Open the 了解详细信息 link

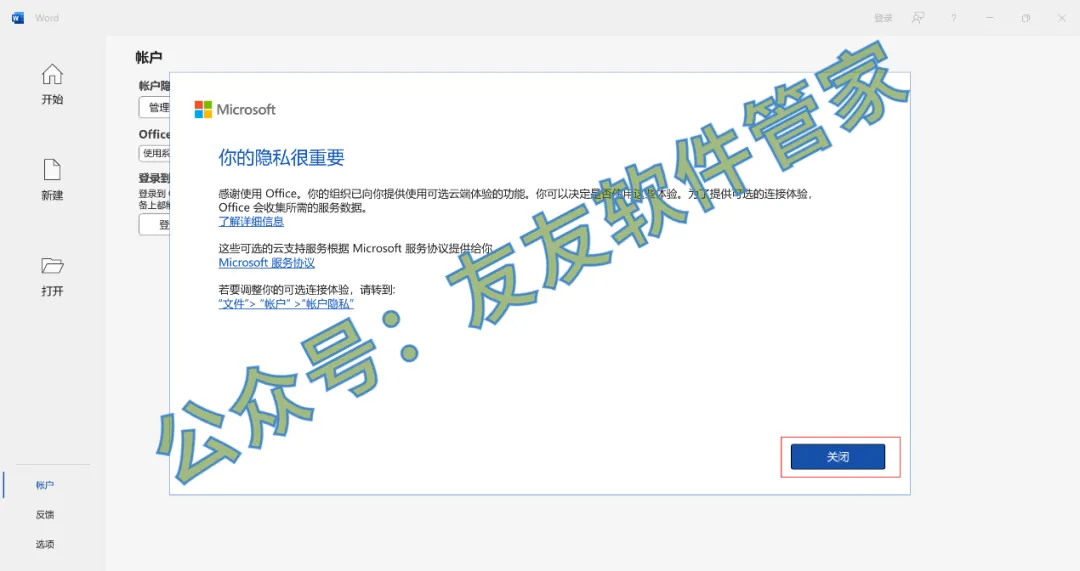click(x=251, y=222)
